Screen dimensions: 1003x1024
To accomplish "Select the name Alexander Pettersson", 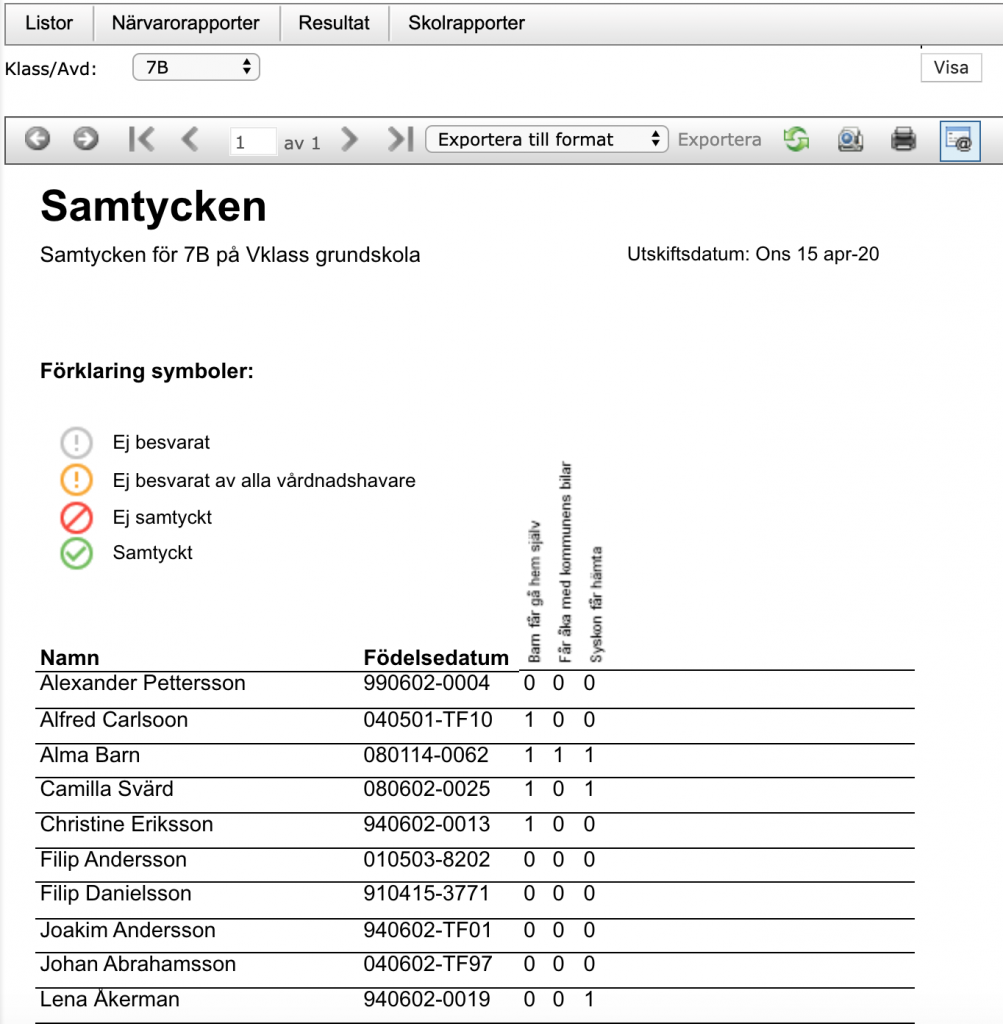I will (x=143, y=683).
